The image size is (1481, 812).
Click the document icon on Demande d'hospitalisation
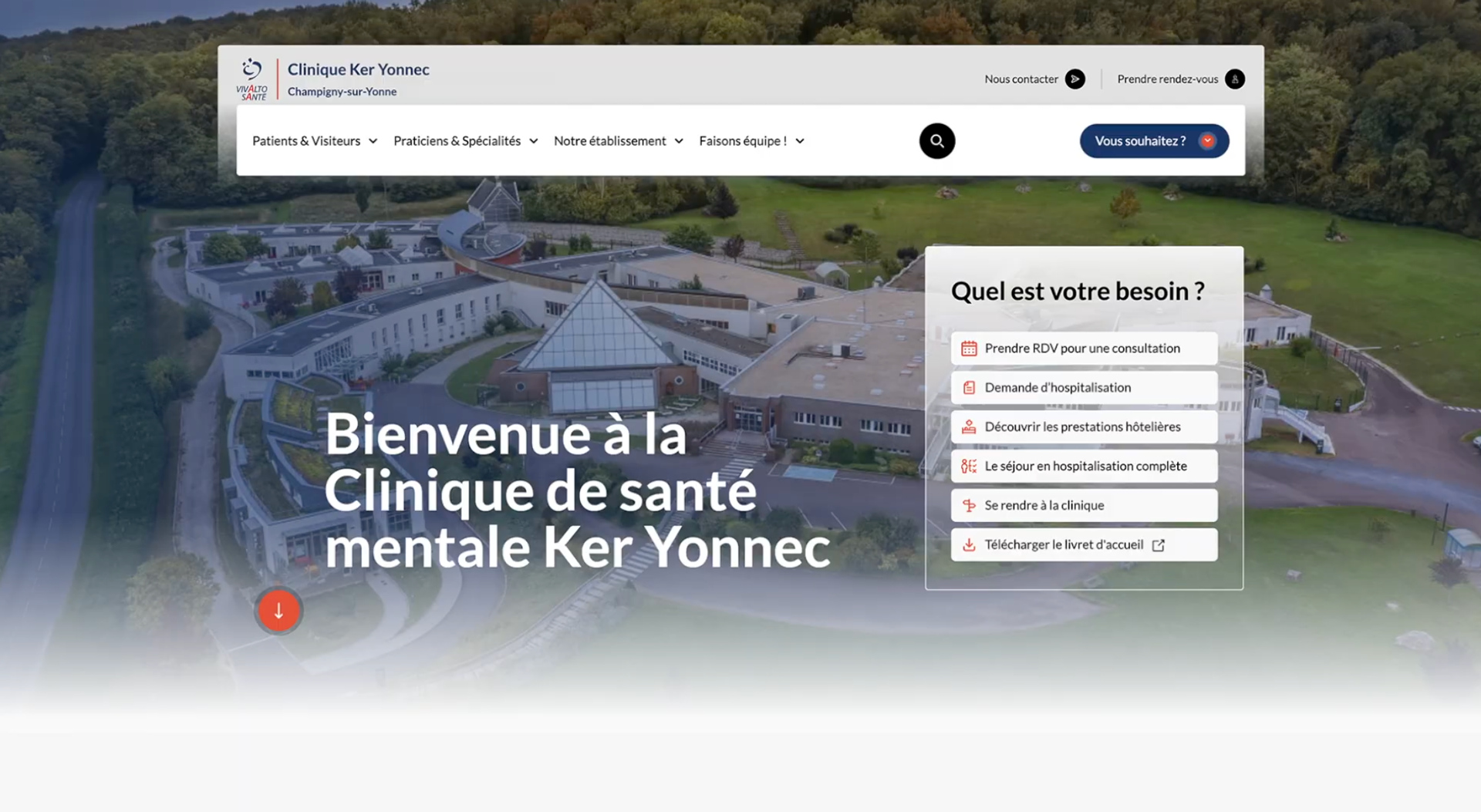pos(970,387)
